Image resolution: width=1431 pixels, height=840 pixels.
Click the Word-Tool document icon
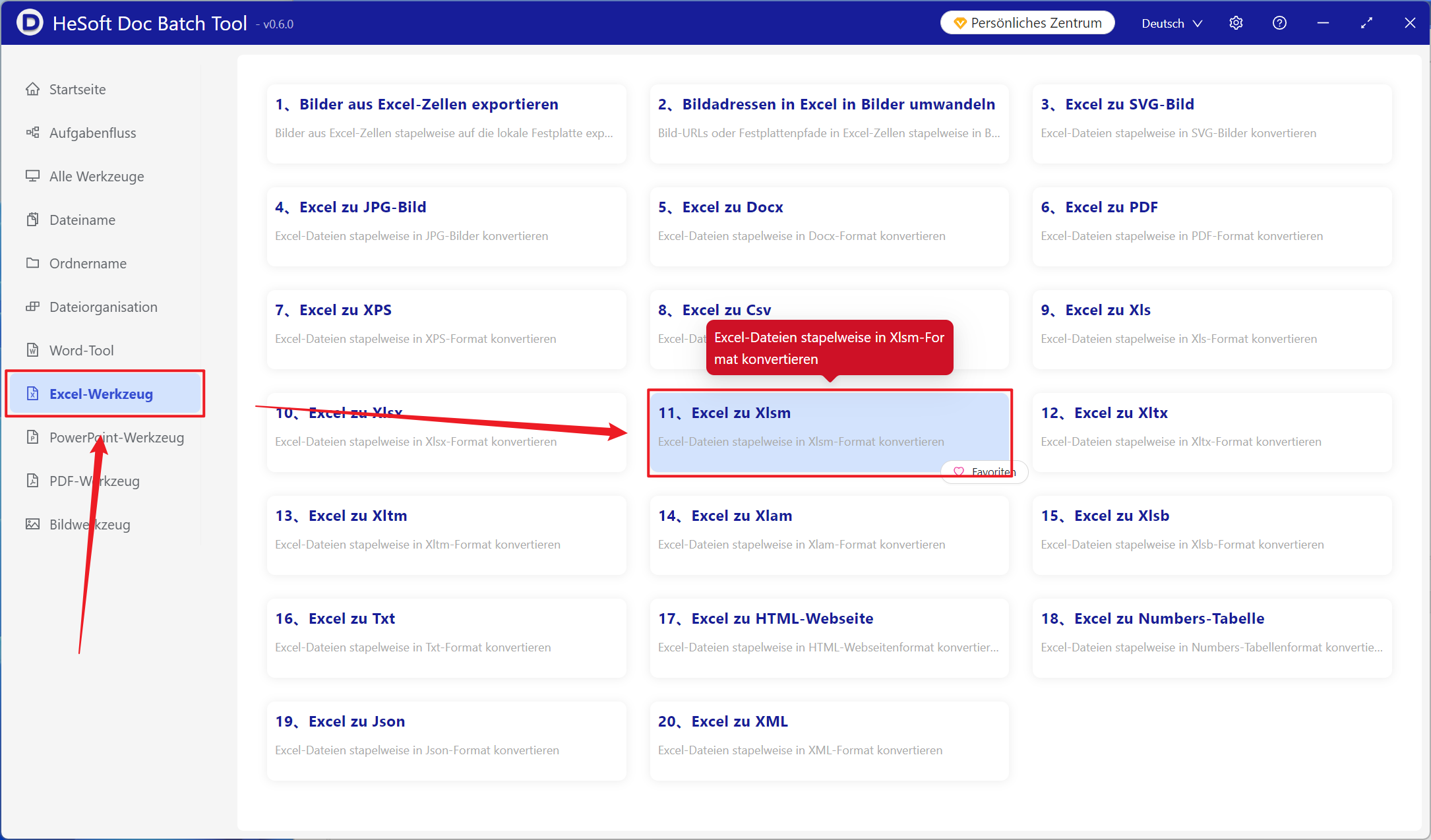(32, 350)
